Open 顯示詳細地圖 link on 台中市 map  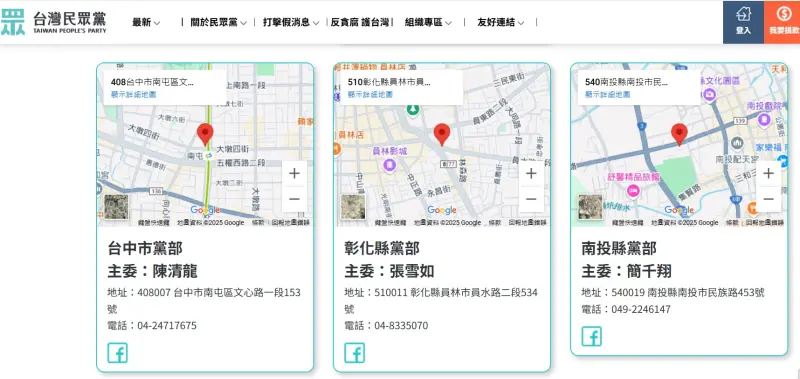point(134,94)
